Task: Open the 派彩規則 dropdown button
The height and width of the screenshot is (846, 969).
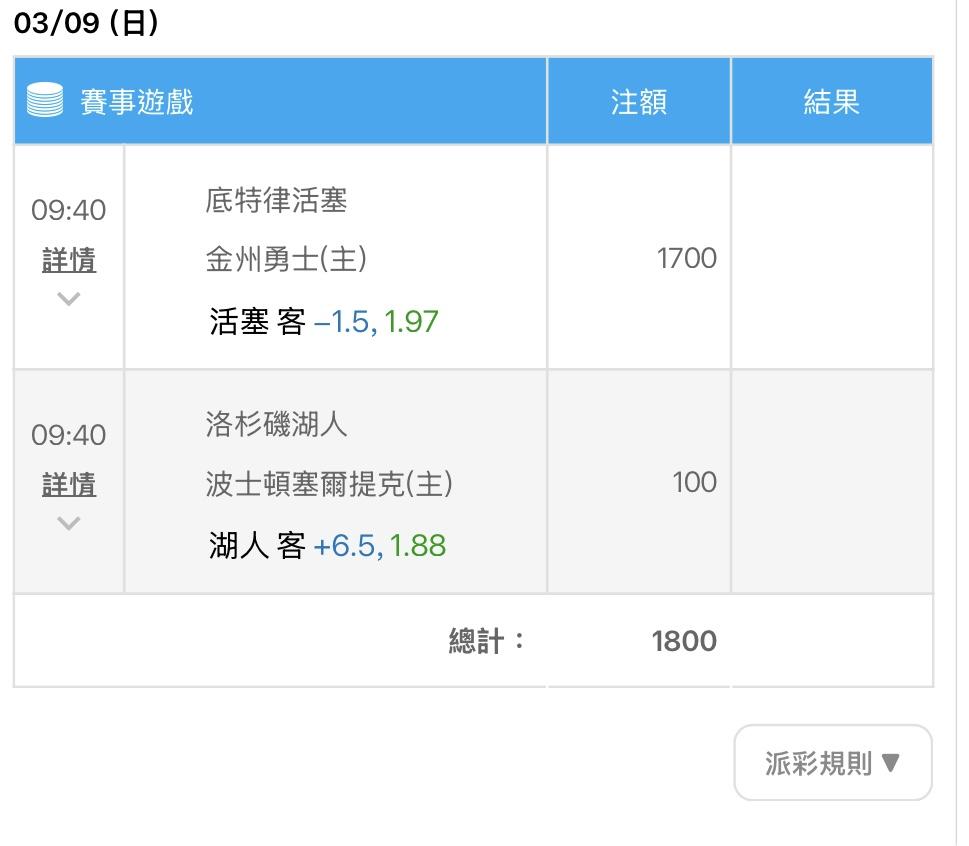Action: [x=832, y=763]
